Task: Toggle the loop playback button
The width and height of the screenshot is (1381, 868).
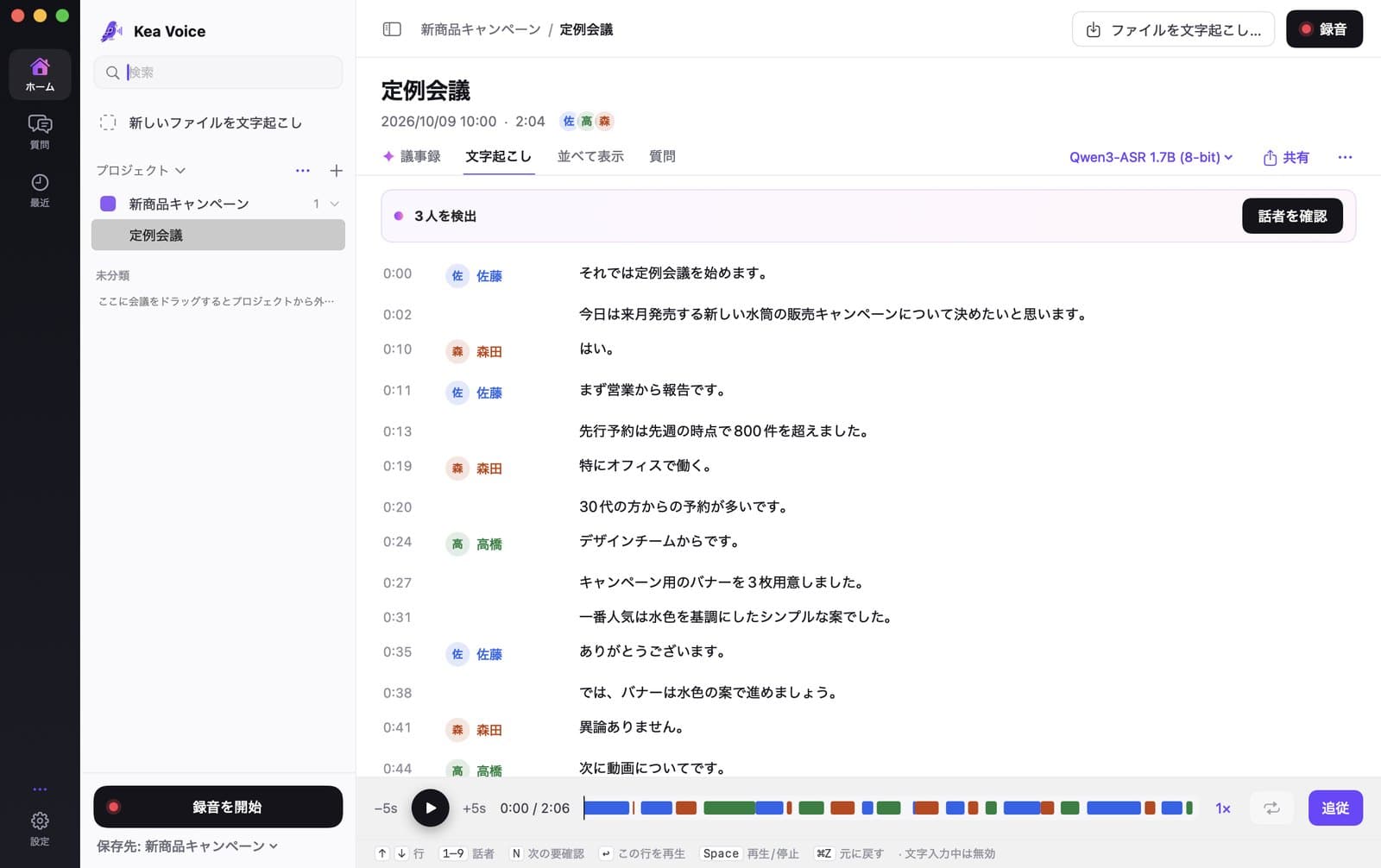Action: coord(1271,808)
